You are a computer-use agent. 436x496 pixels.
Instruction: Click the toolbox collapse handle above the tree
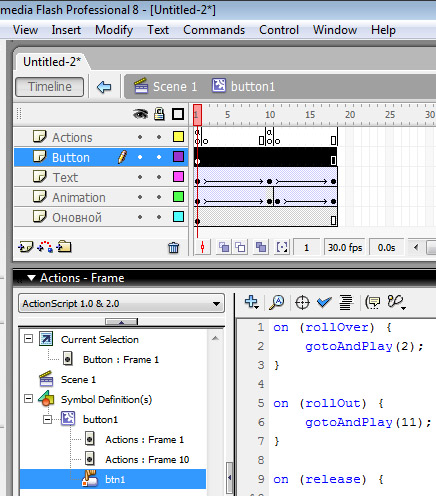click(x=121, y=322)
